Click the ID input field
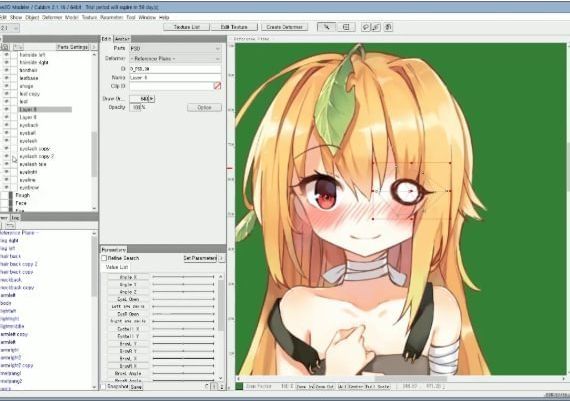This screenshot has height=401, width=570. coord(175,68)
